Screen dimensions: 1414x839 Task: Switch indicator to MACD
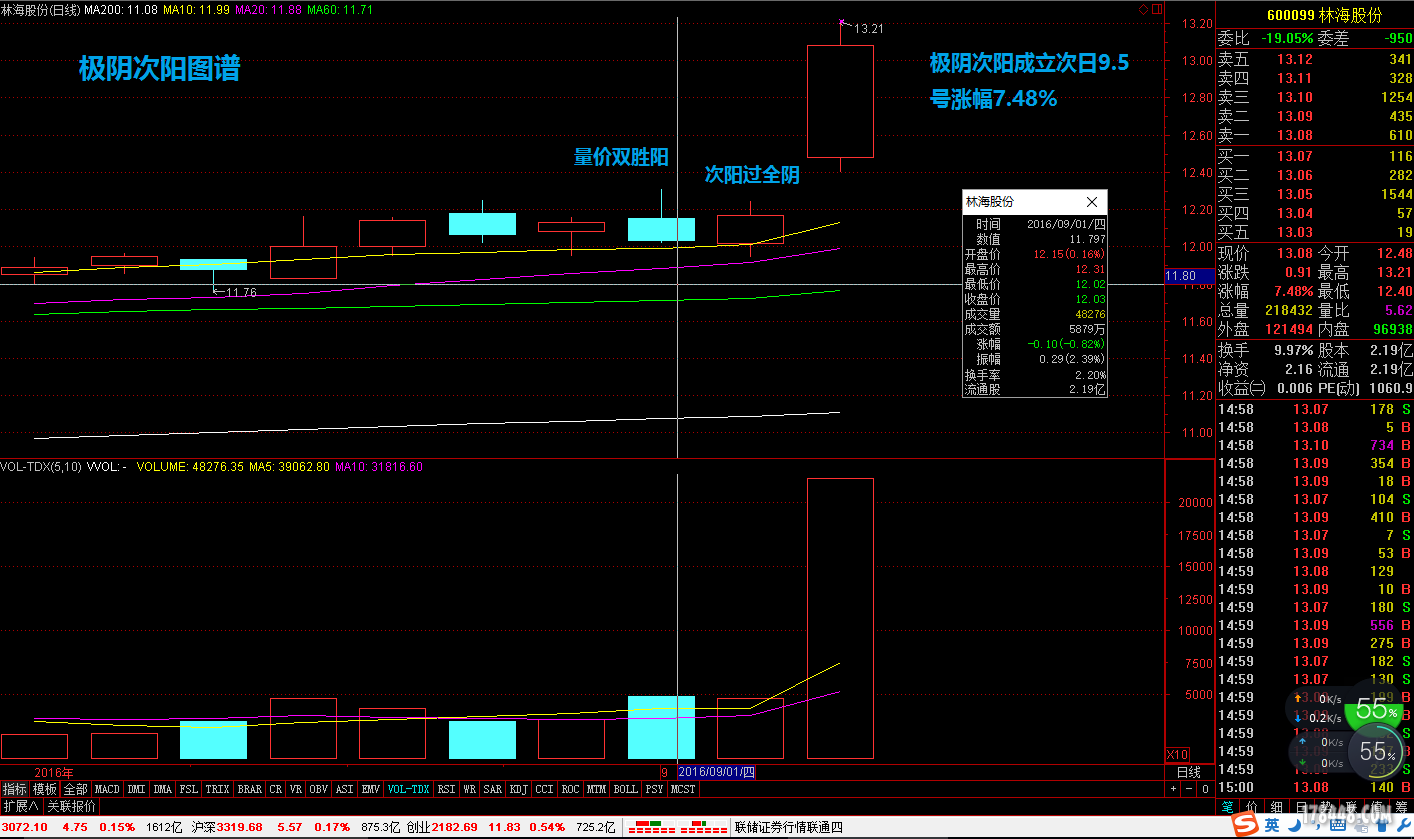tap(107, 789)
